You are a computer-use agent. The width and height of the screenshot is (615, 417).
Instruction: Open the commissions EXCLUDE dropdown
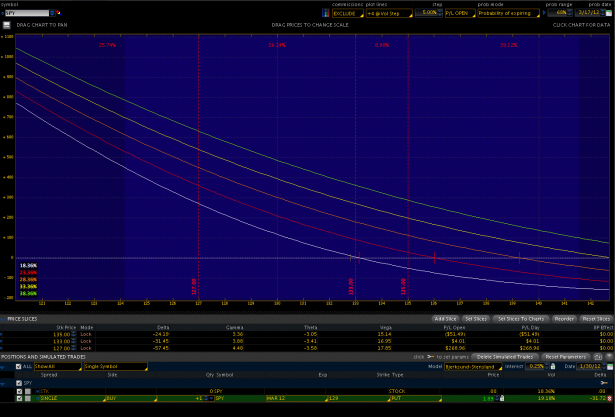[x=345, y=13]
